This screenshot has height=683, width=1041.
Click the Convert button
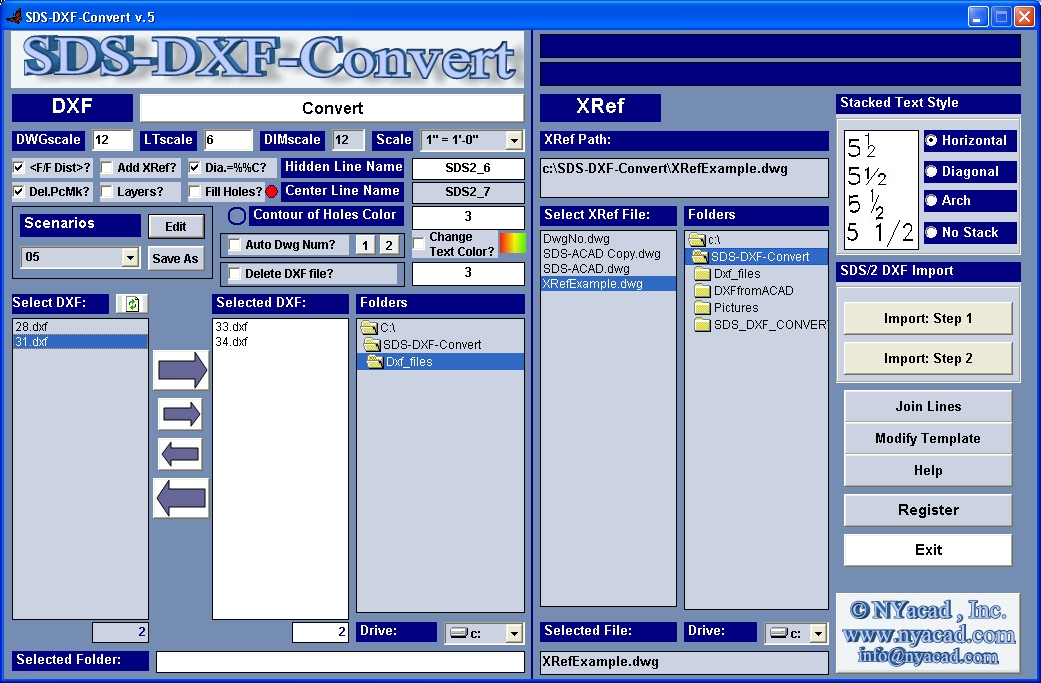[332, 108]
